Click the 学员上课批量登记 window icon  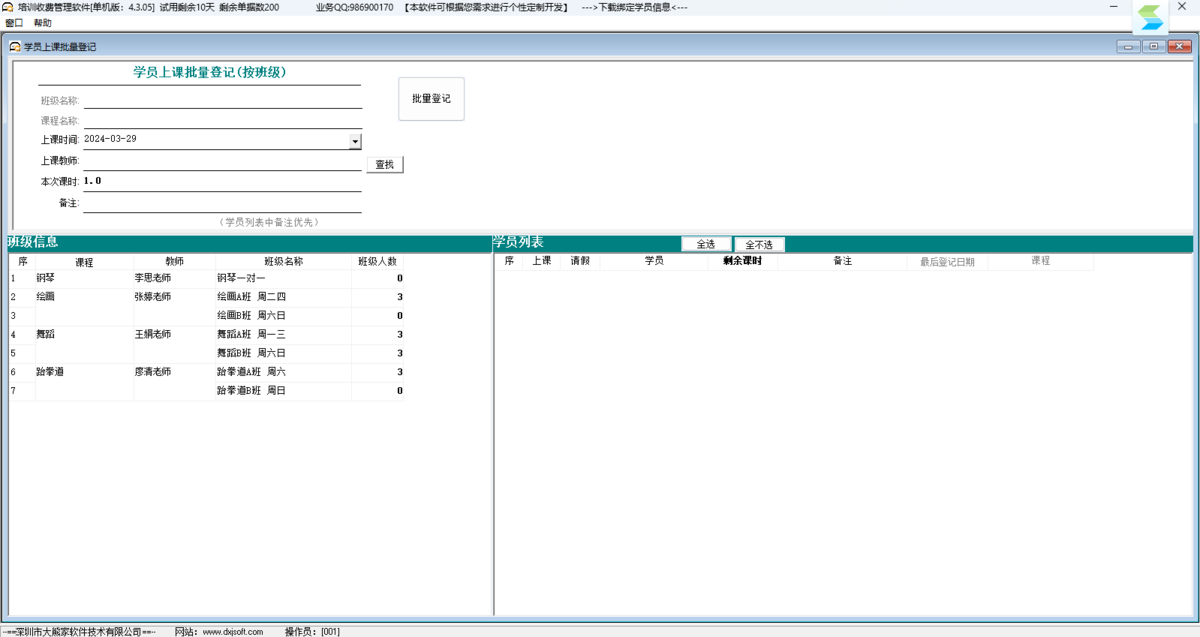pyautogui.click(x=15, y=47)
